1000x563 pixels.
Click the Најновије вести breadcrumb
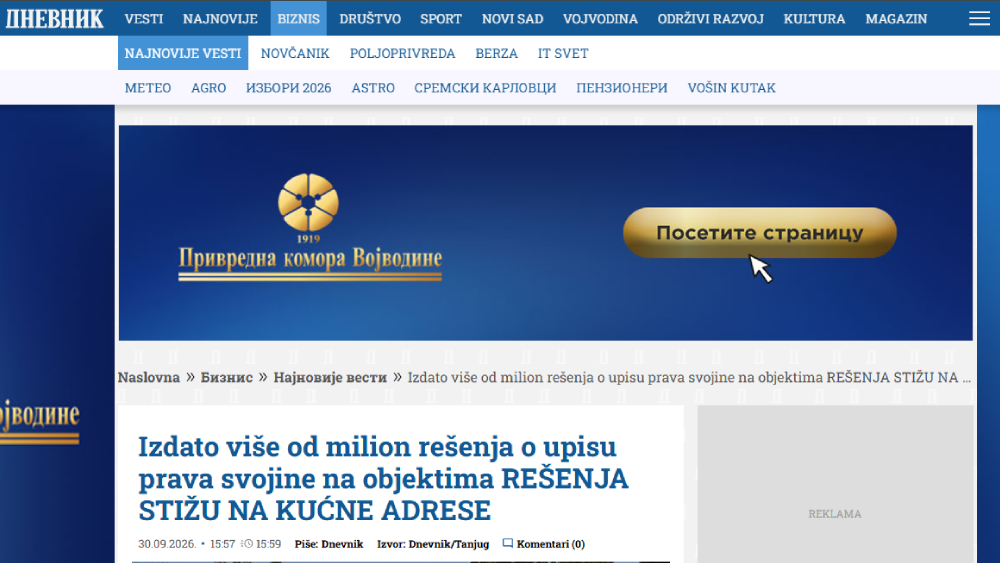coord(330,377)
